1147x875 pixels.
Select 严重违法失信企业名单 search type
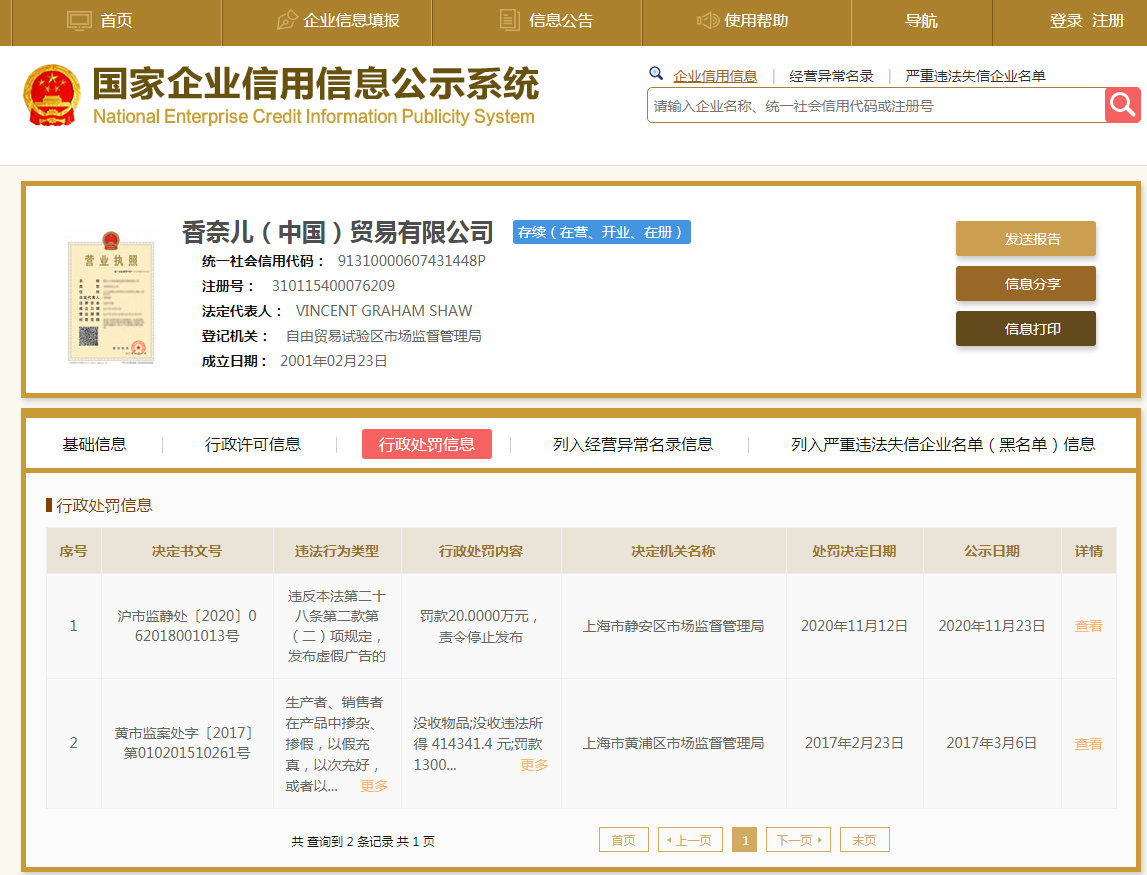click(975, 76)
